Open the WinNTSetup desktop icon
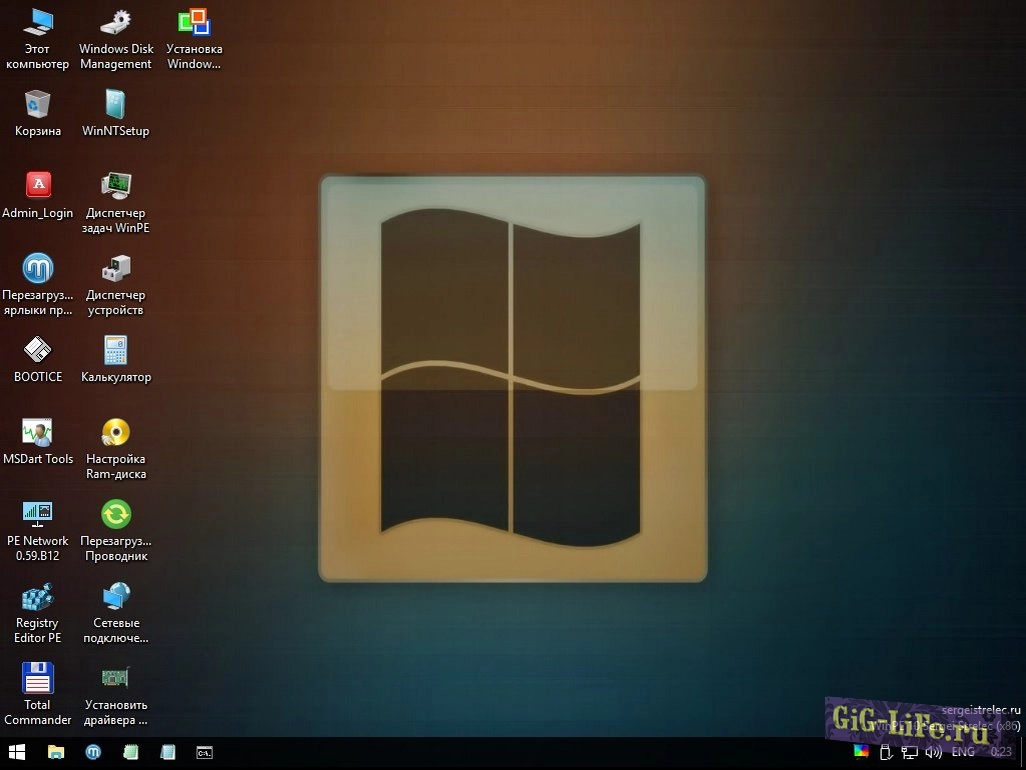This screenshot has width=1026, height=770. 116,104
